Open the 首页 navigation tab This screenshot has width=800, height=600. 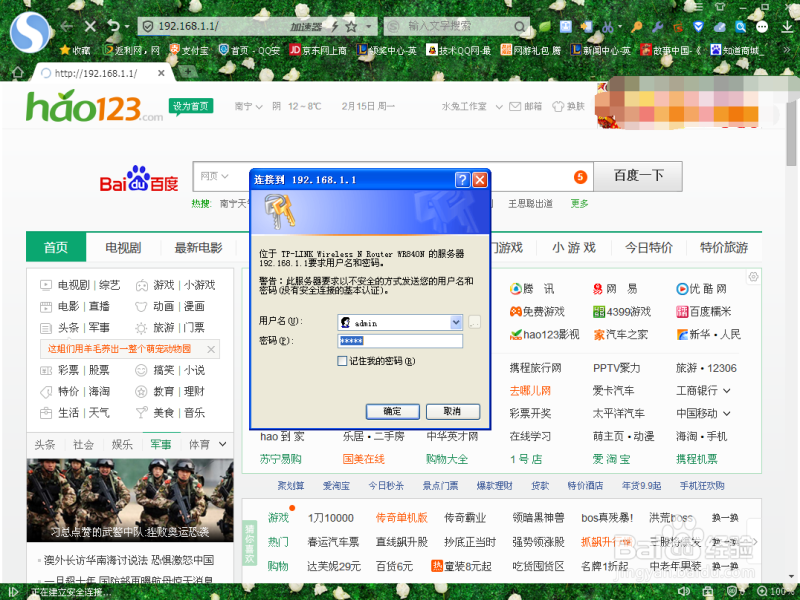(x=56, y=247)
